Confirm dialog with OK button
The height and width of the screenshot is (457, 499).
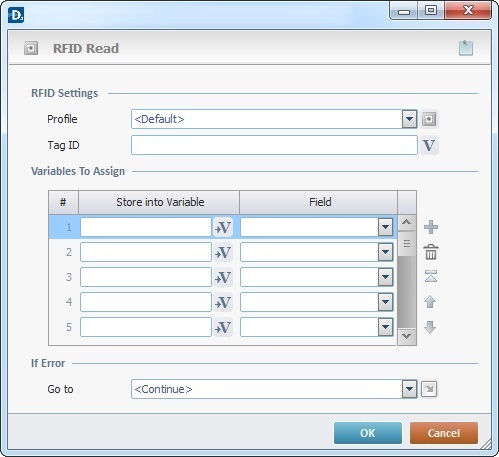click(x=368, y=433)
